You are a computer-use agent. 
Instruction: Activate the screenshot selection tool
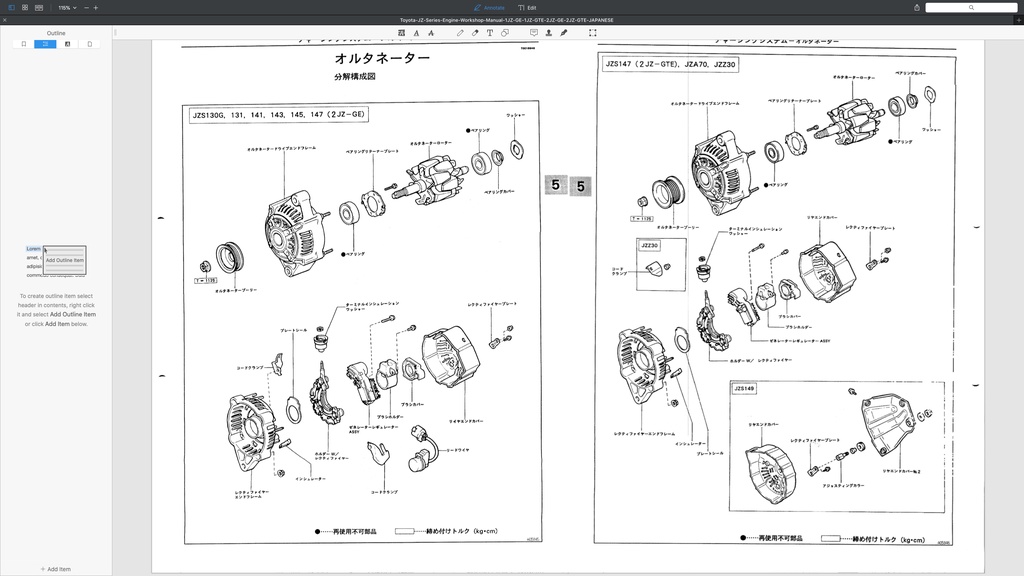click(x=592, y=32)
